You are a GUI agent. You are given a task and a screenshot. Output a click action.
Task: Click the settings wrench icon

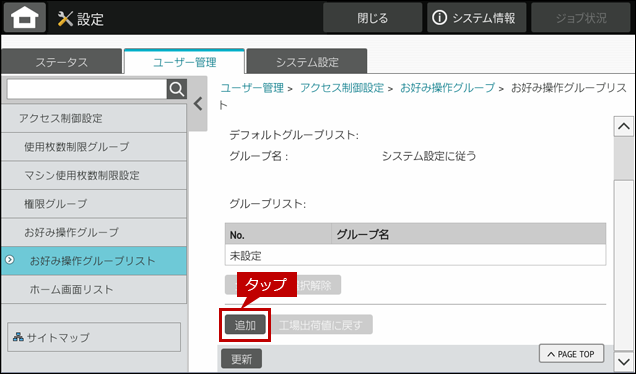point(65,19)
